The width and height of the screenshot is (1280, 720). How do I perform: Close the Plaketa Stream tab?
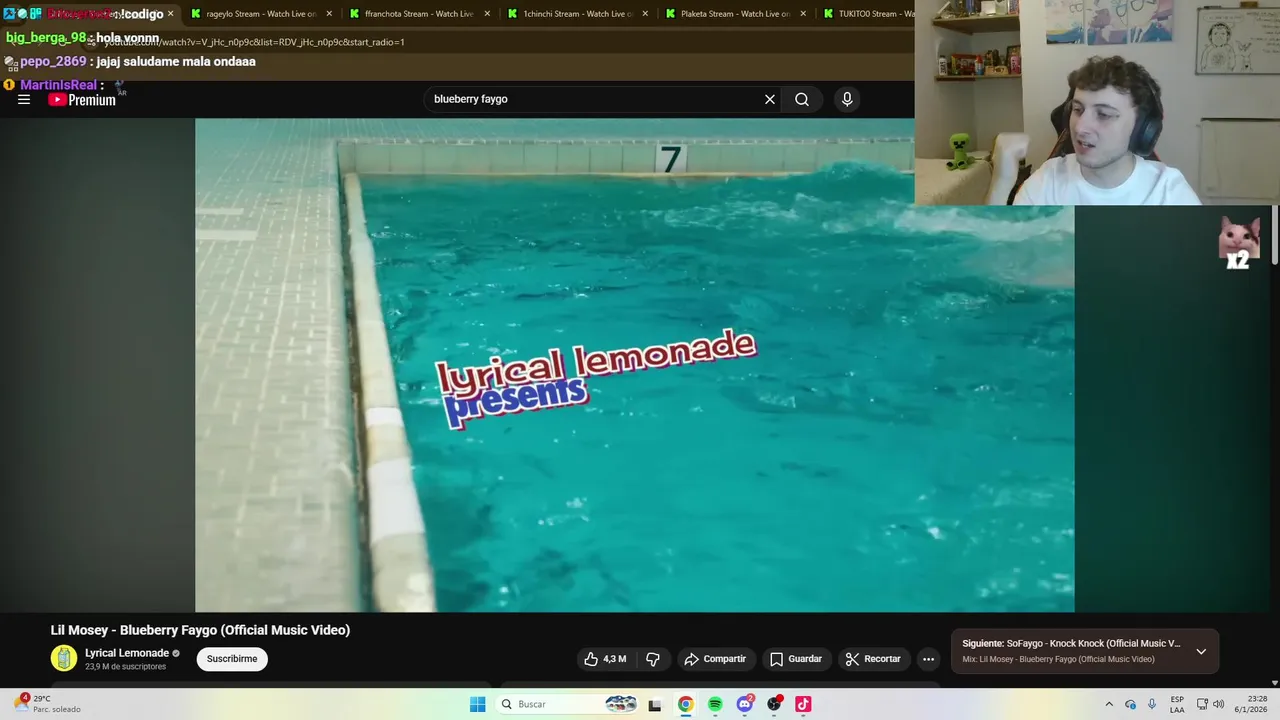pyautogui.click(x=803, y=14)
